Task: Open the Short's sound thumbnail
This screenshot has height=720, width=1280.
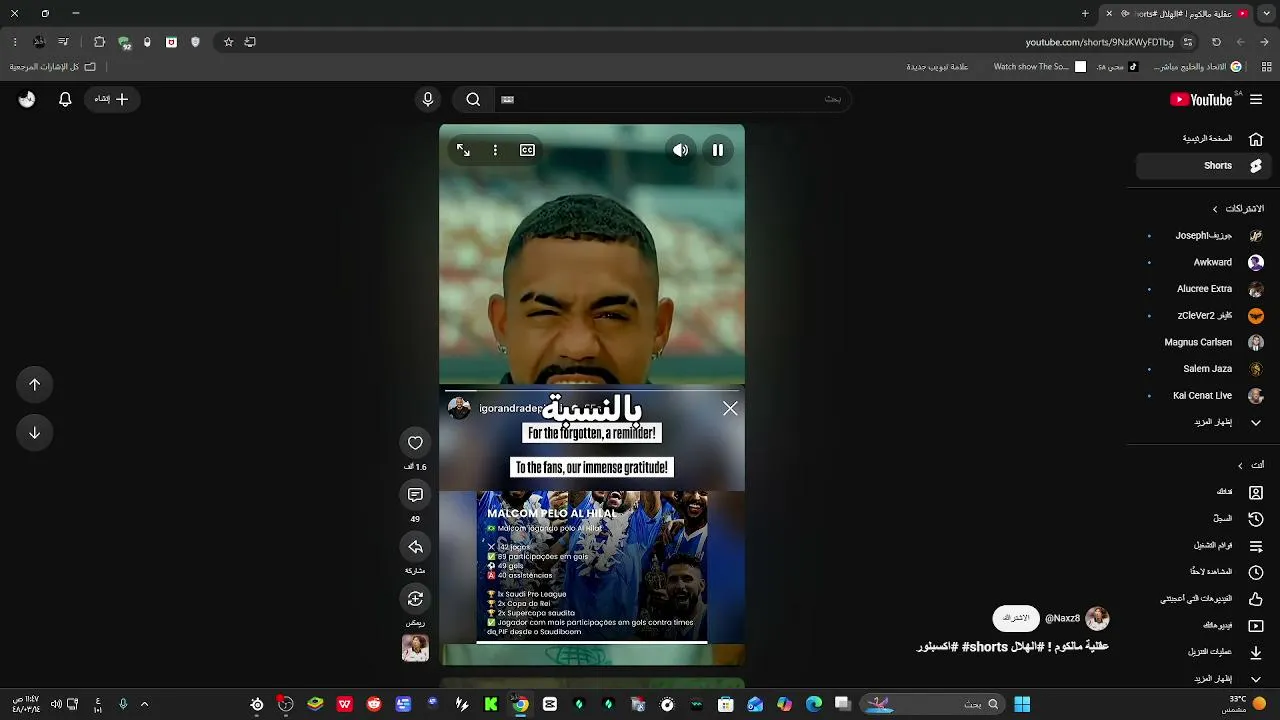Action: [415, 648]
